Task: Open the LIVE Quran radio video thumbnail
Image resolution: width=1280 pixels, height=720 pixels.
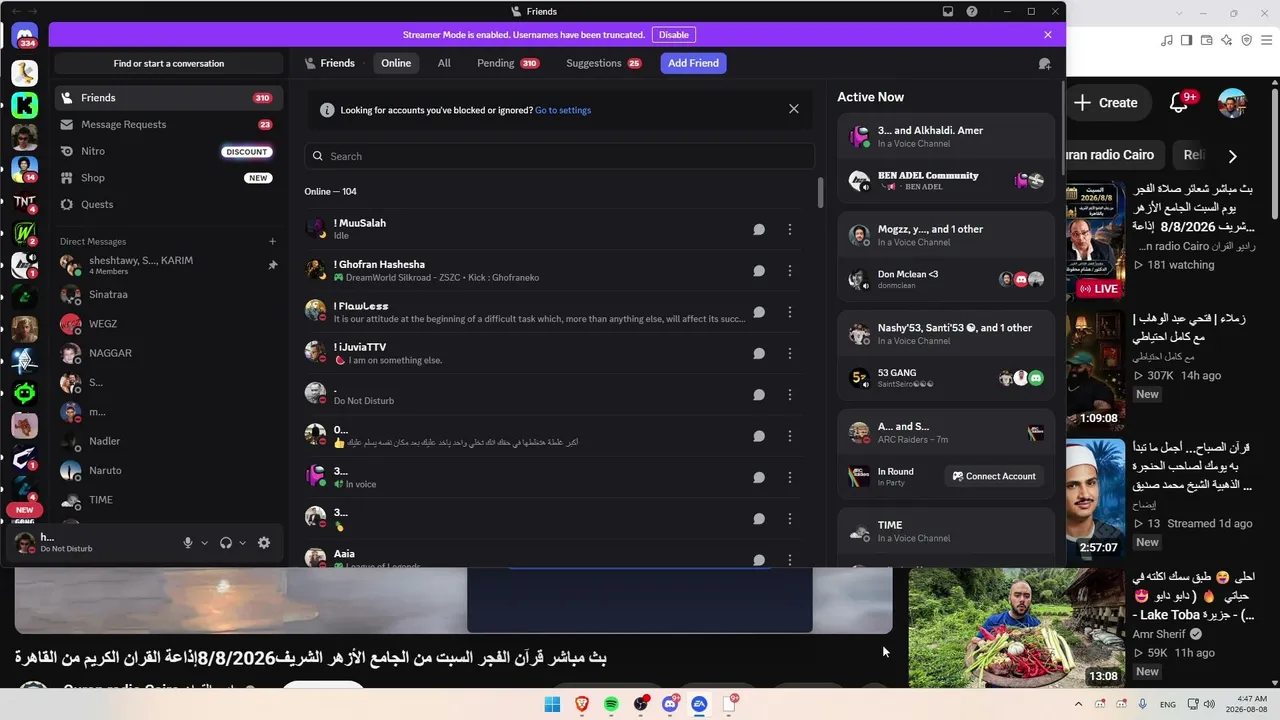Action: pyautogui.click(x=1095, y=240)
